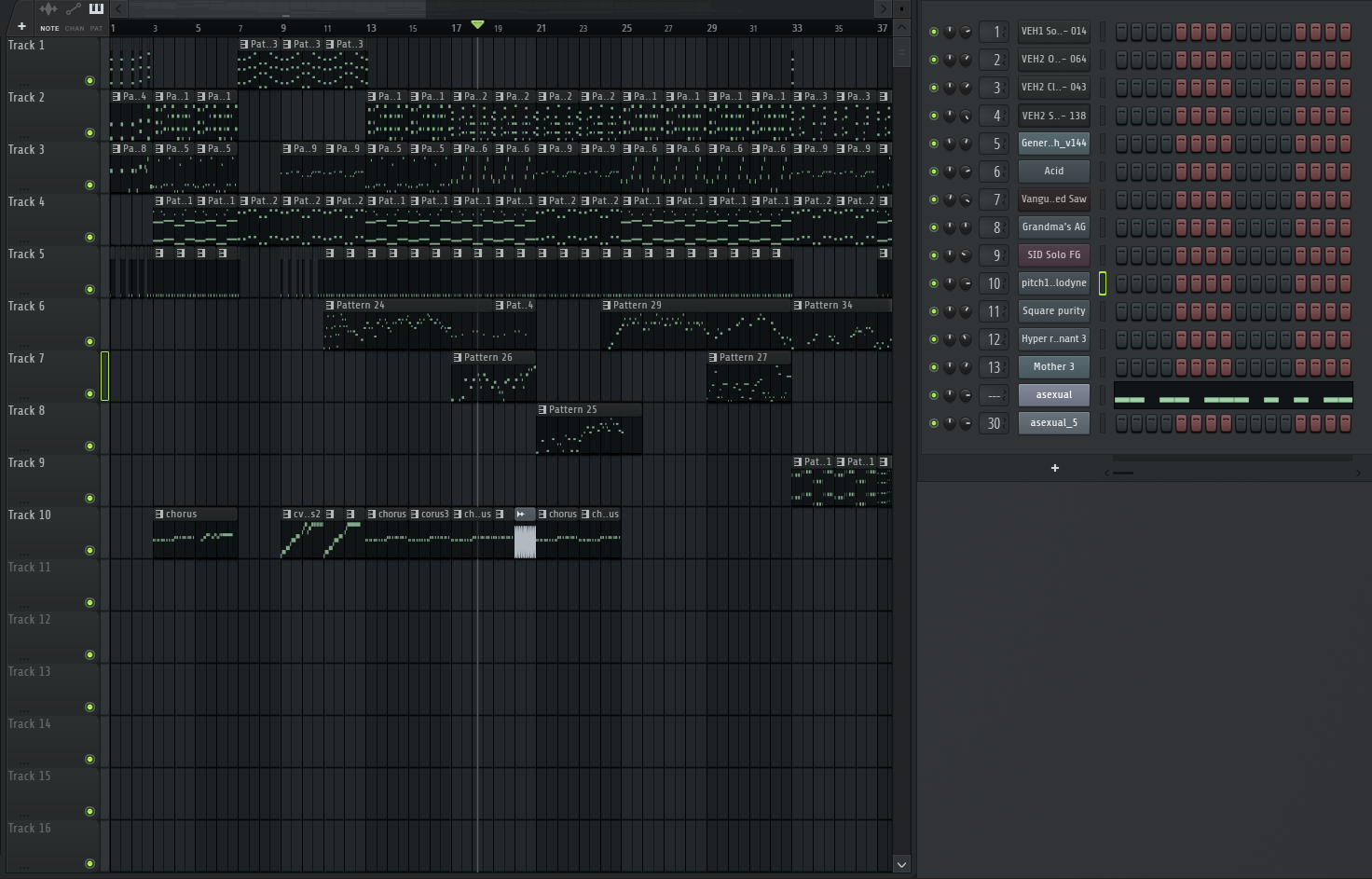Add a channel with the rack plus button
The width and height of the screenshot is (1372, 879).
1055,468
